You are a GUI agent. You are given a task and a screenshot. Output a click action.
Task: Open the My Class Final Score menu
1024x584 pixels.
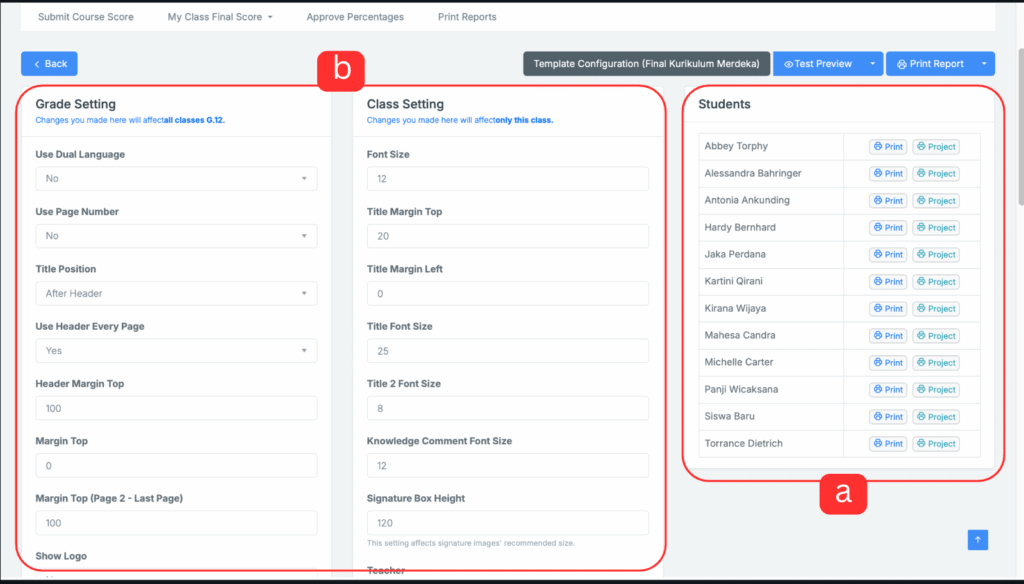click(220, 17)
